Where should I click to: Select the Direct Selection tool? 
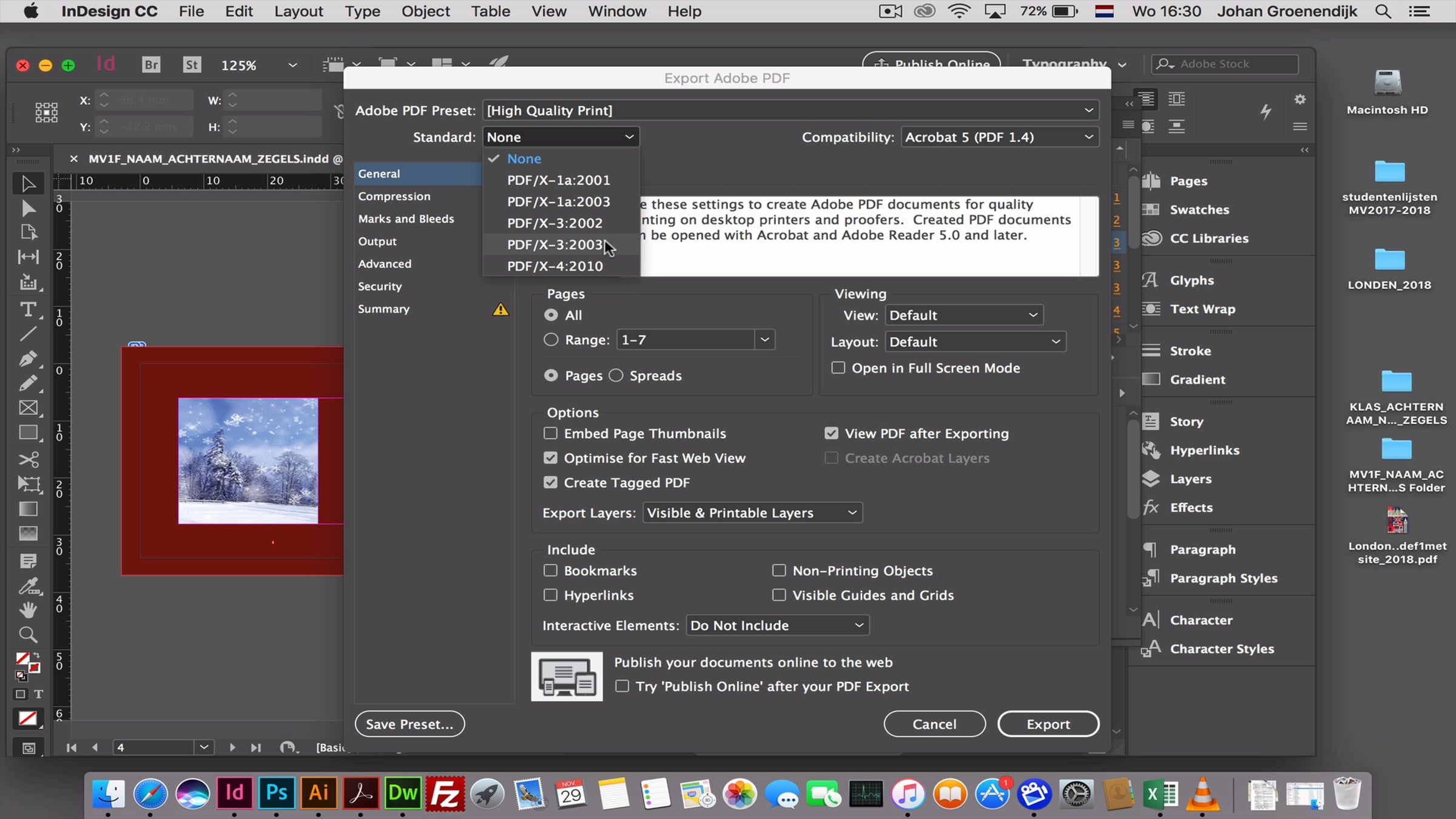(x=28, y=209)
